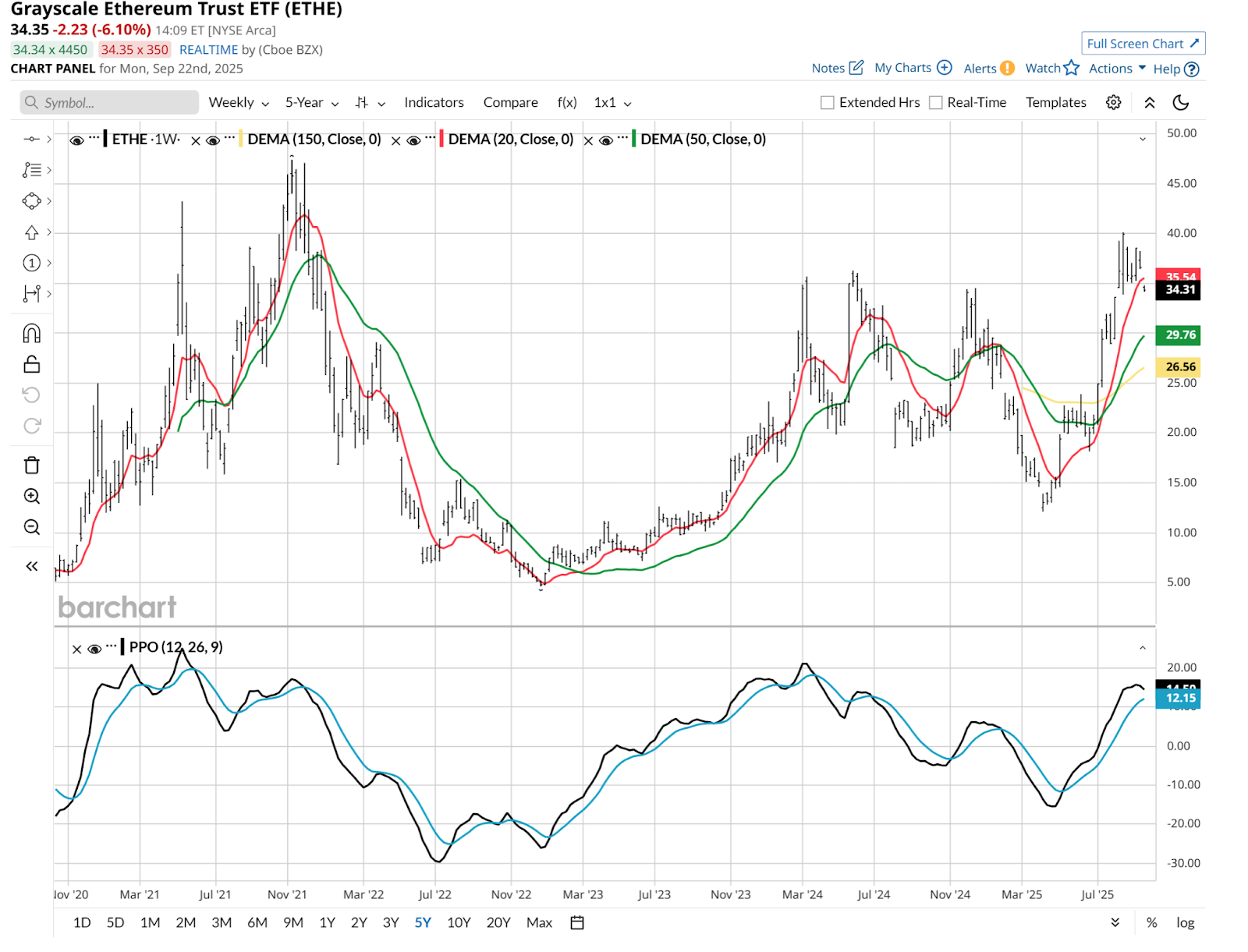This screenshot has width=1248, height=952.
Task: Open the Actions dropdown menu
Action: [1118, 69]
